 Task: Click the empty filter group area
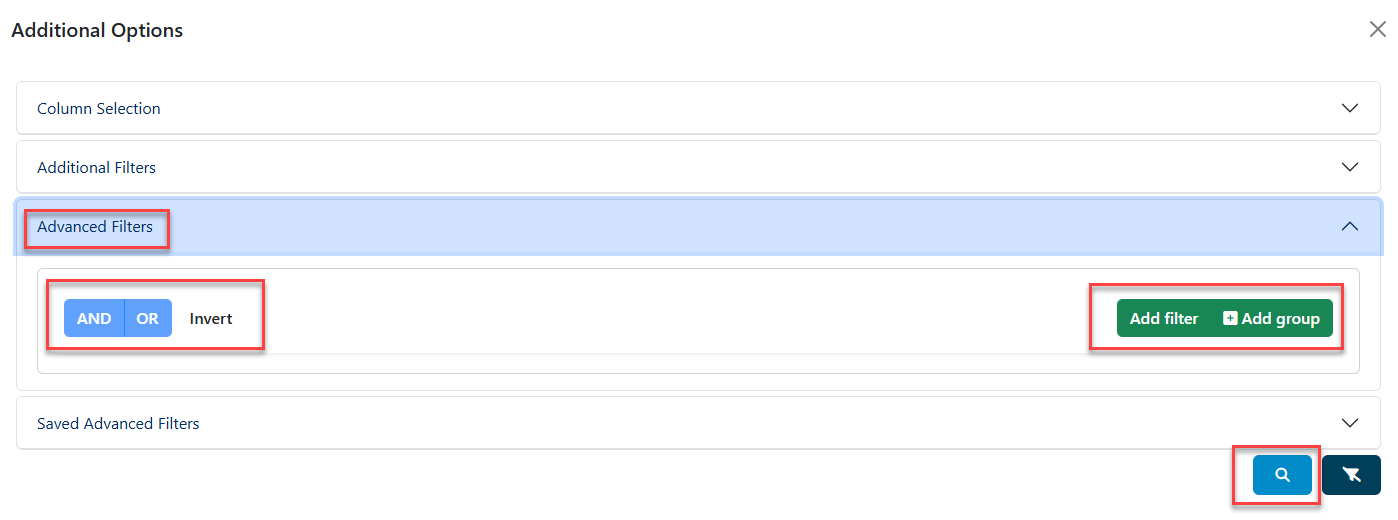698,361
